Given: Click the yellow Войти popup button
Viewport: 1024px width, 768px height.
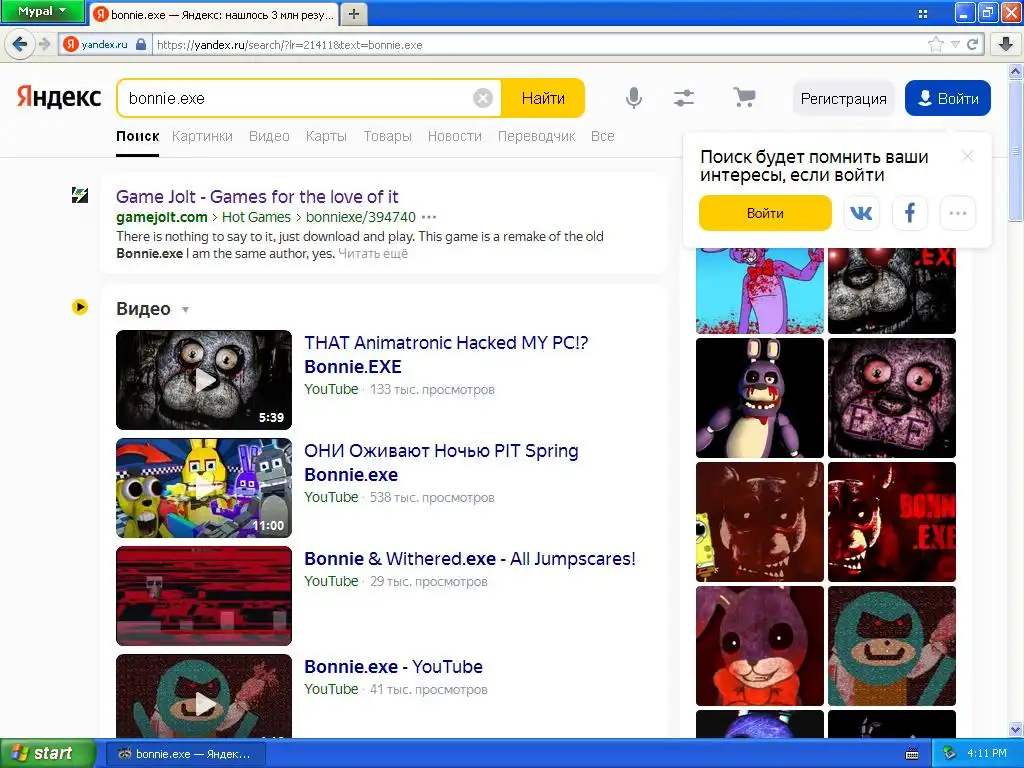Looking at the screenshot, I should [x=765, y=213].
